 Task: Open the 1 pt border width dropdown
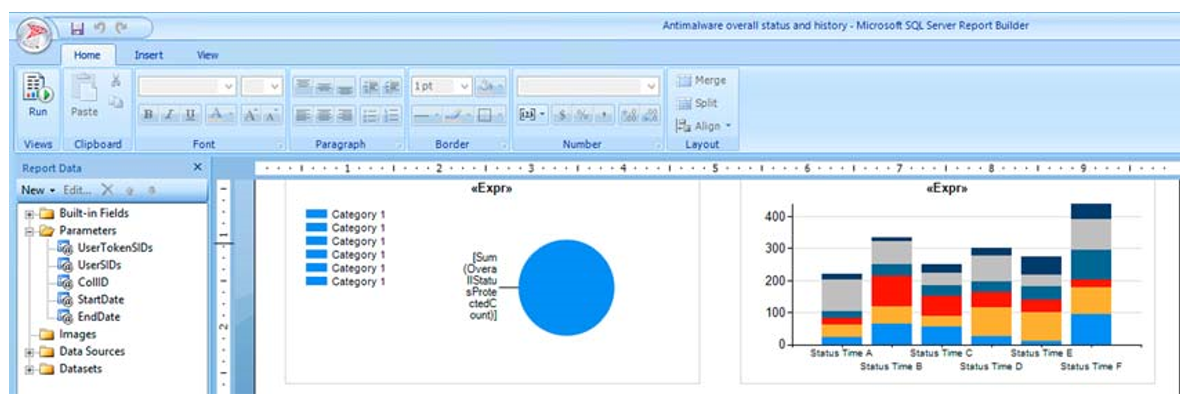pyautogui.click(x=441, y=86)
